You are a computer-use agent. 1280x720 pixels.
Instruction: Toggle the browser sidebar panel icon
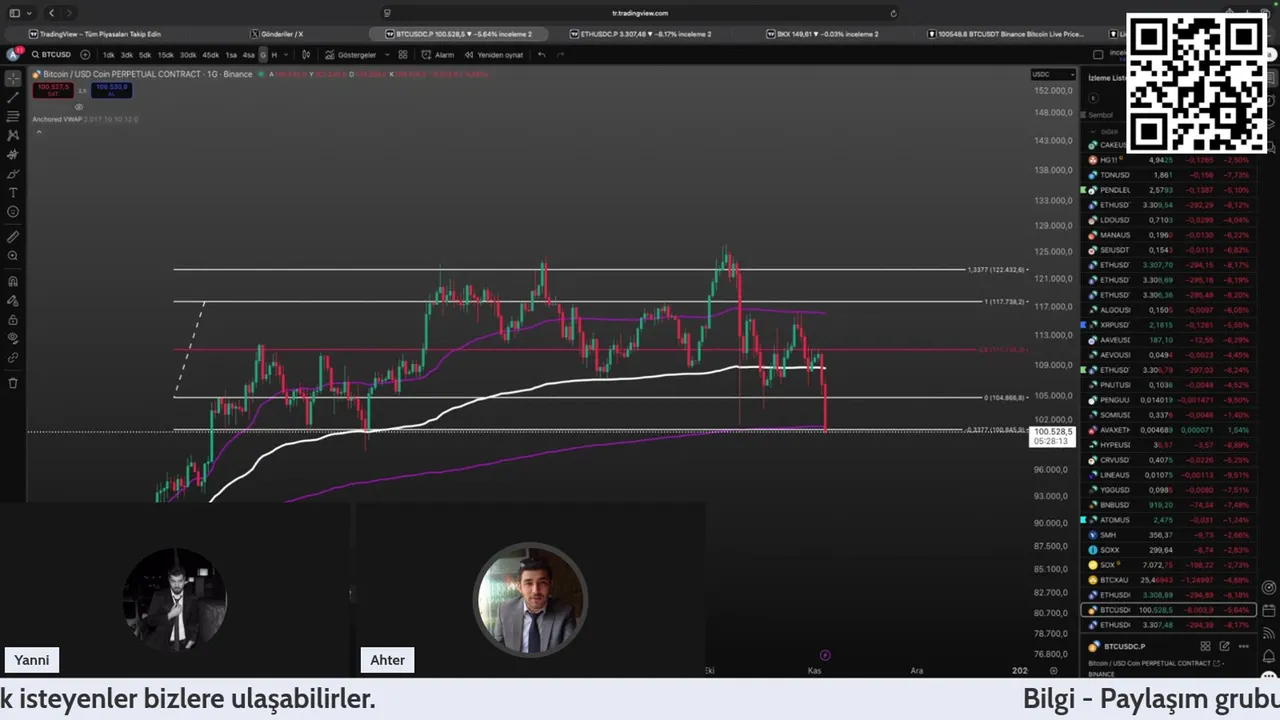pos(14,13)
